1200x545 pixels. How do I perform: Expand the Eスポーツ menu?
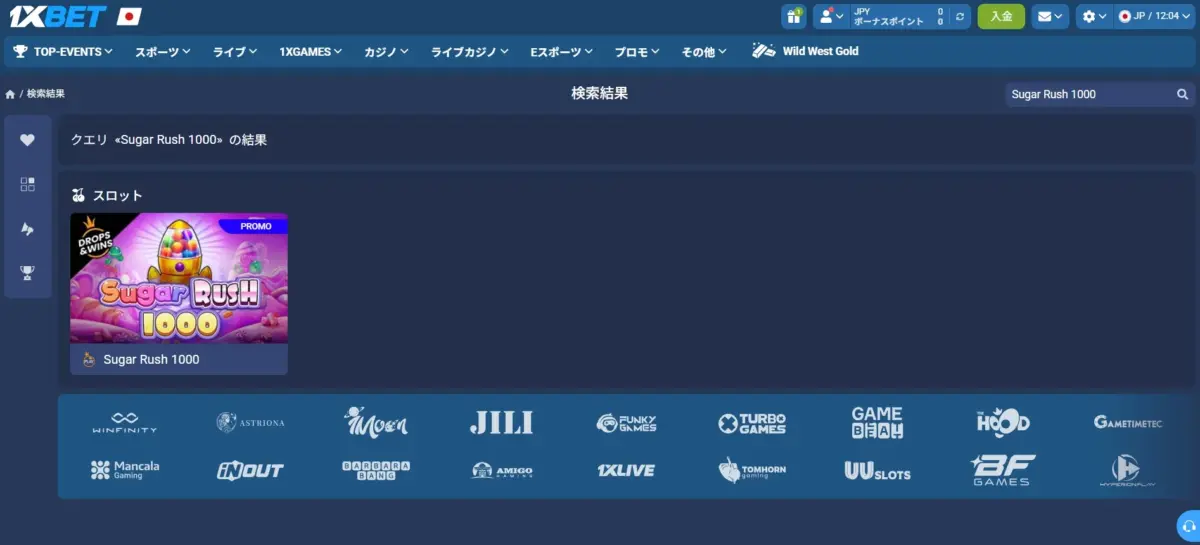(562, 51)
